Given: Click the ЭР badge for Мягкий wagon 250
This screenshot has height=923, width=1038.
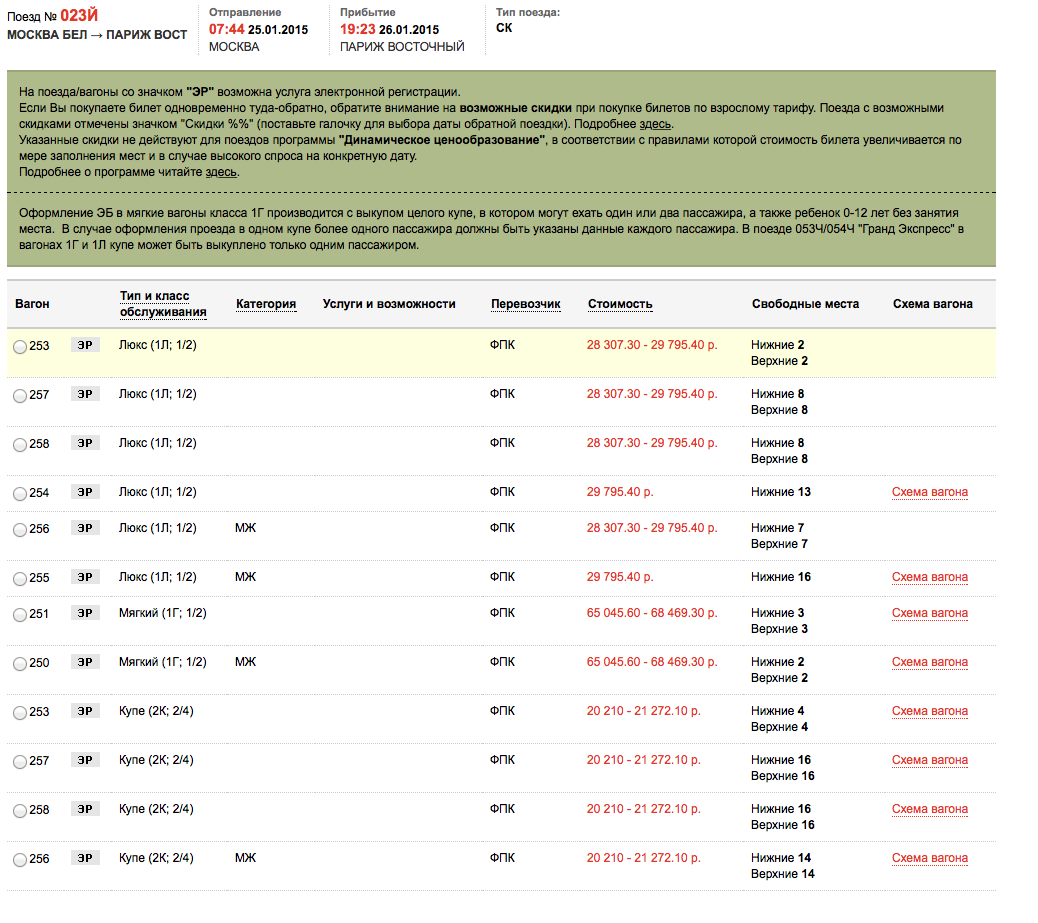Looking at the screenshot, I should [x=85, y=662].
